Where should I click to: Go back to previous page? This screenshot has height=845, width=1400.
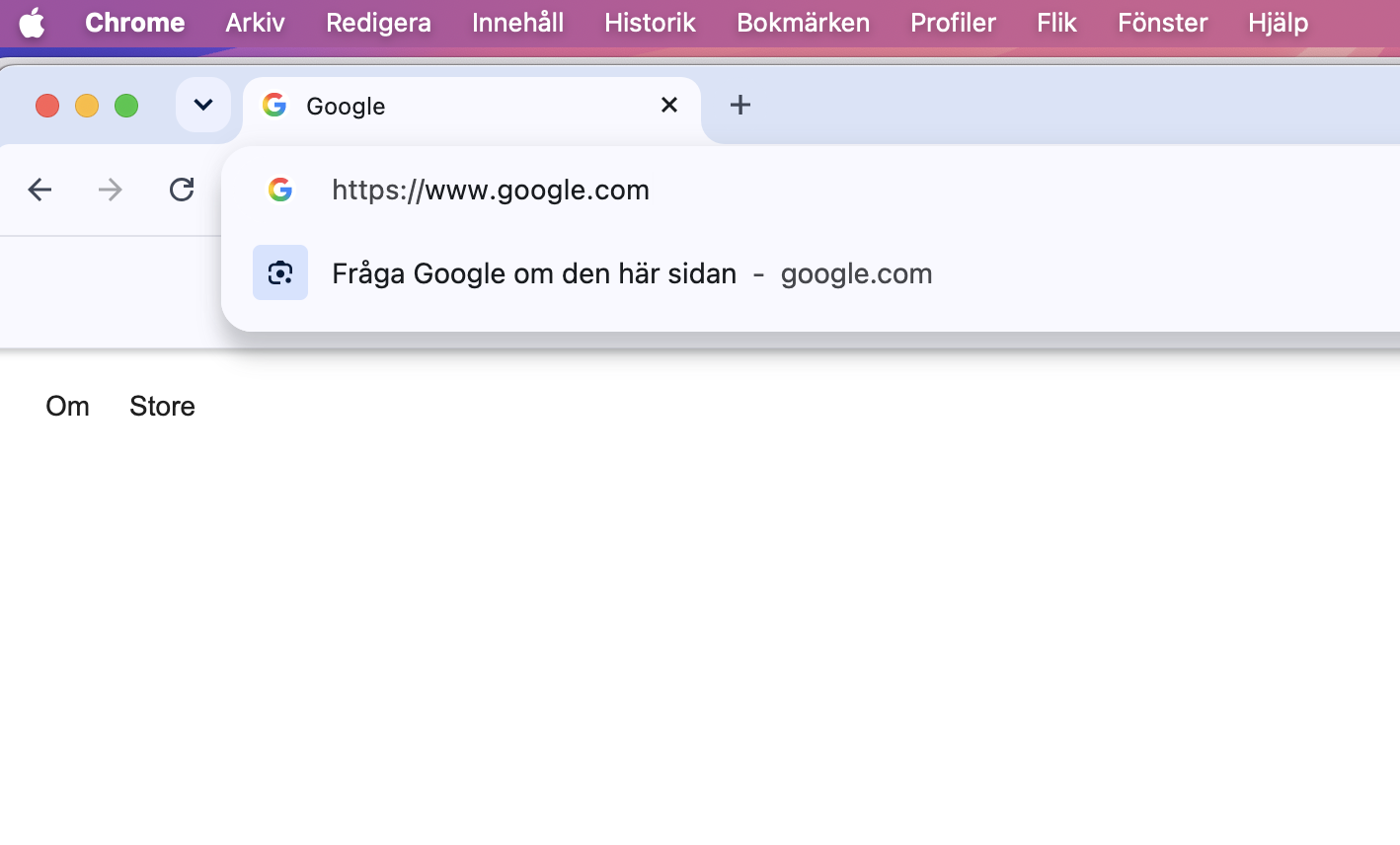(39, 190)
